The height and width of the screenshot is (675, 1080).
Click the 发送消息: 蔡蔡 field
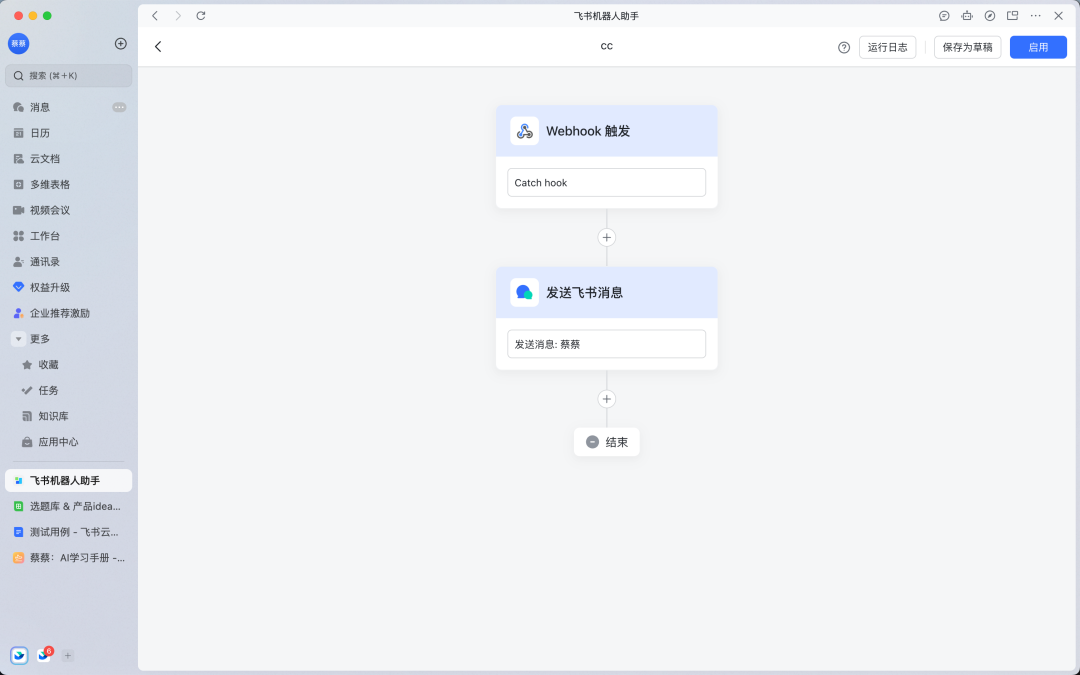pos(606,344)
